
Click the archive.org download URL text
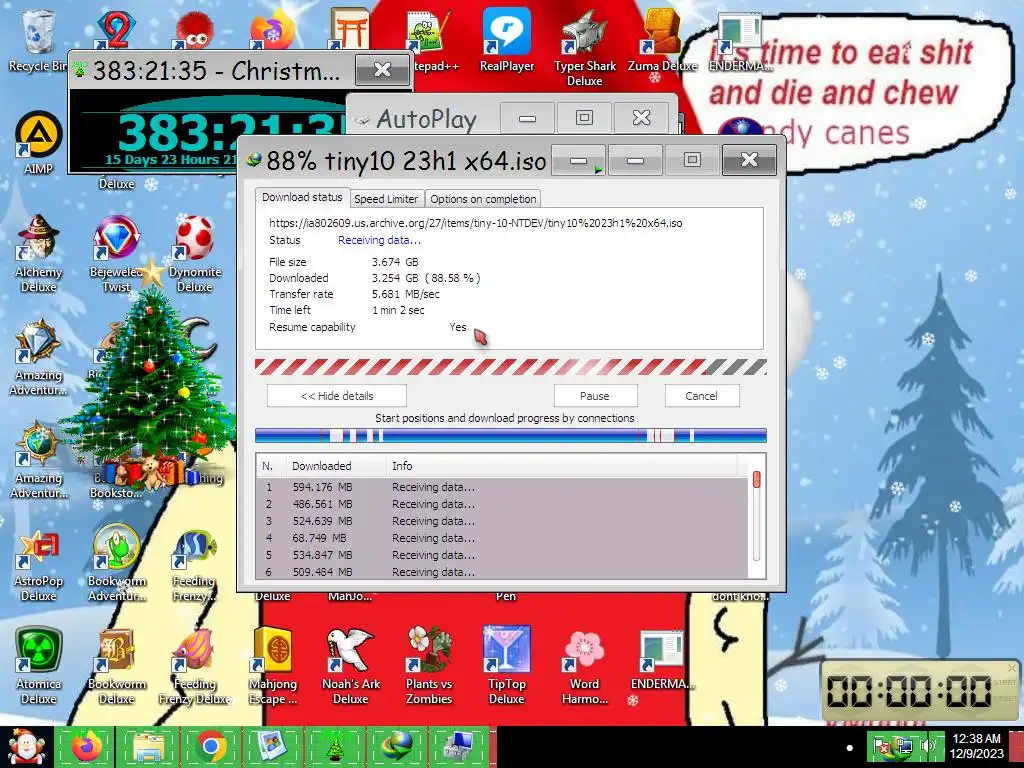pos(475,223)
